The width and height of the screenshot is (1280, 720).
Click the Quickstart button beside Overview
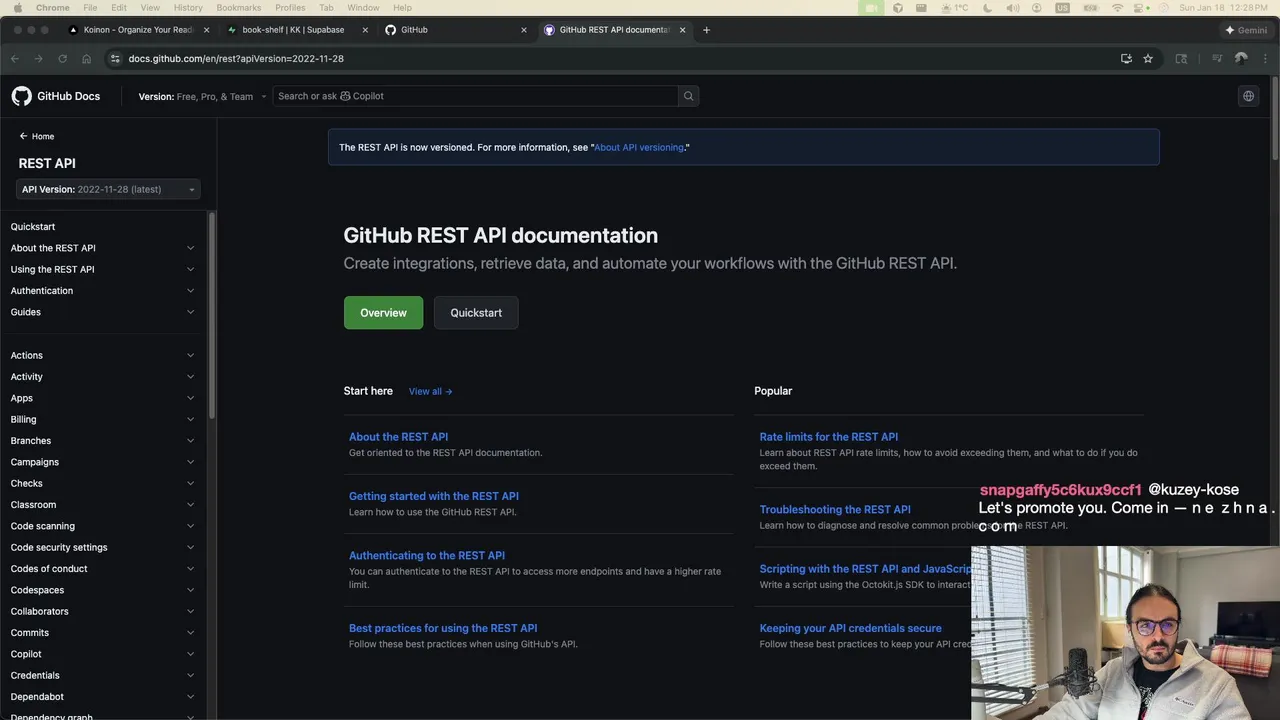pyautogui.click(x=476, y=313)
